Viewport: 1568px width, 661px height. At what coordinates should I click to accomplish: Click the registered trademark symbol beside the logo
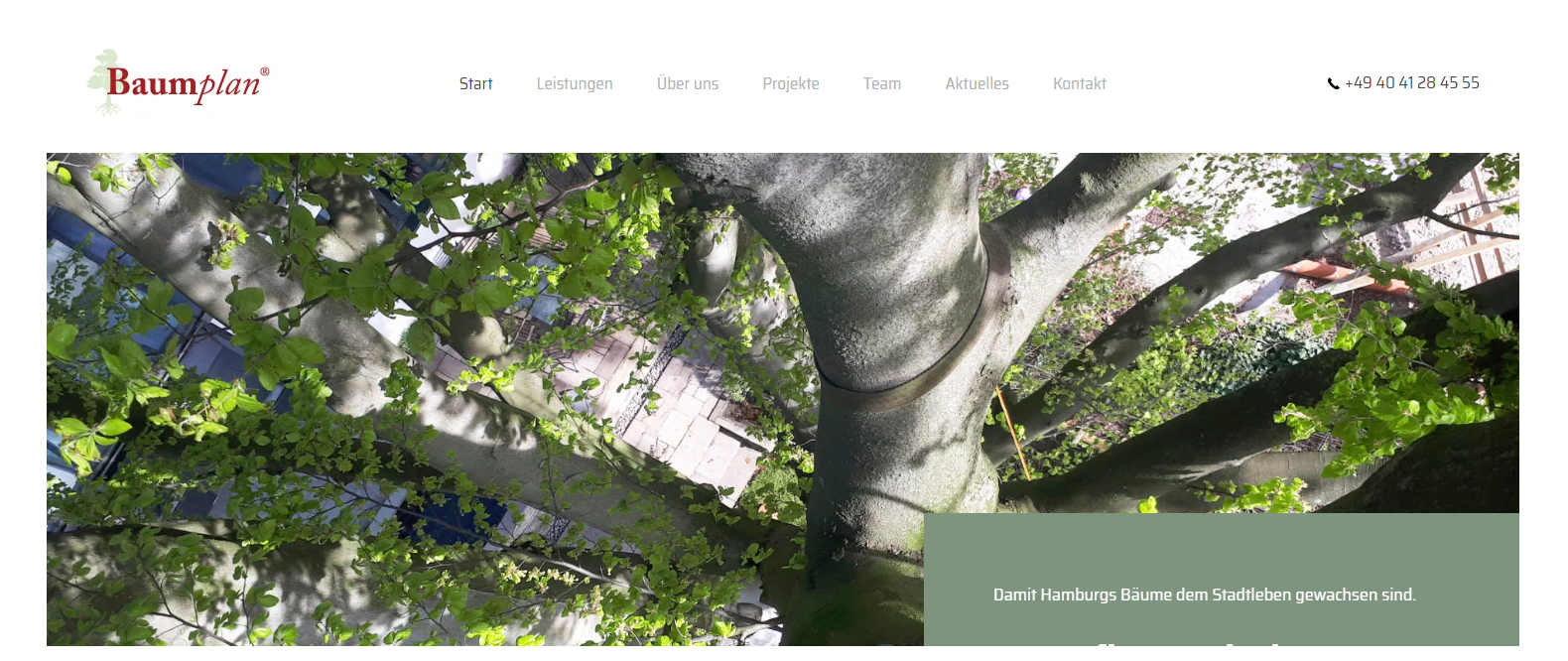(265, 71)
